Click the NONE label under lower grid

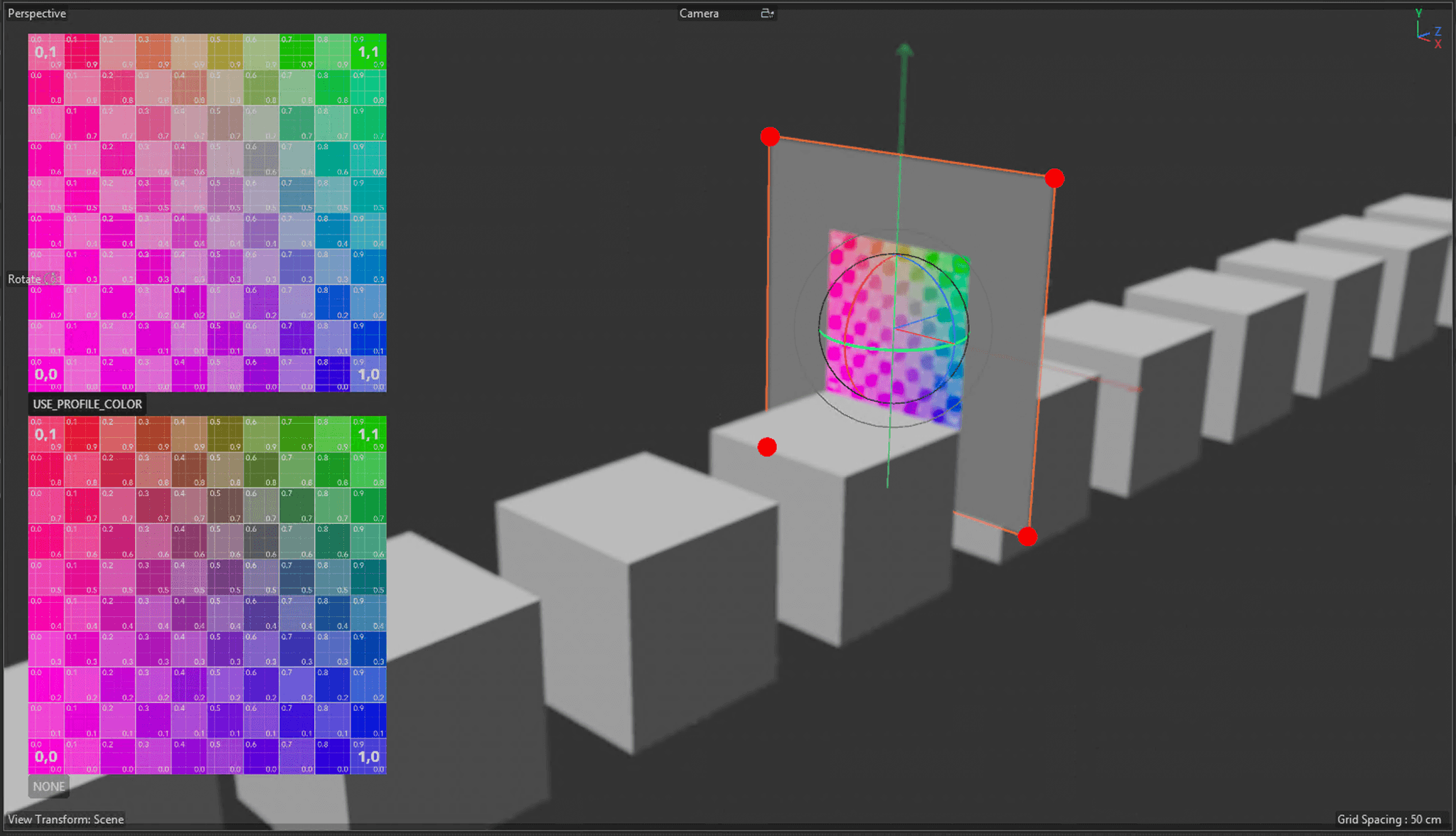pos(48,786)
